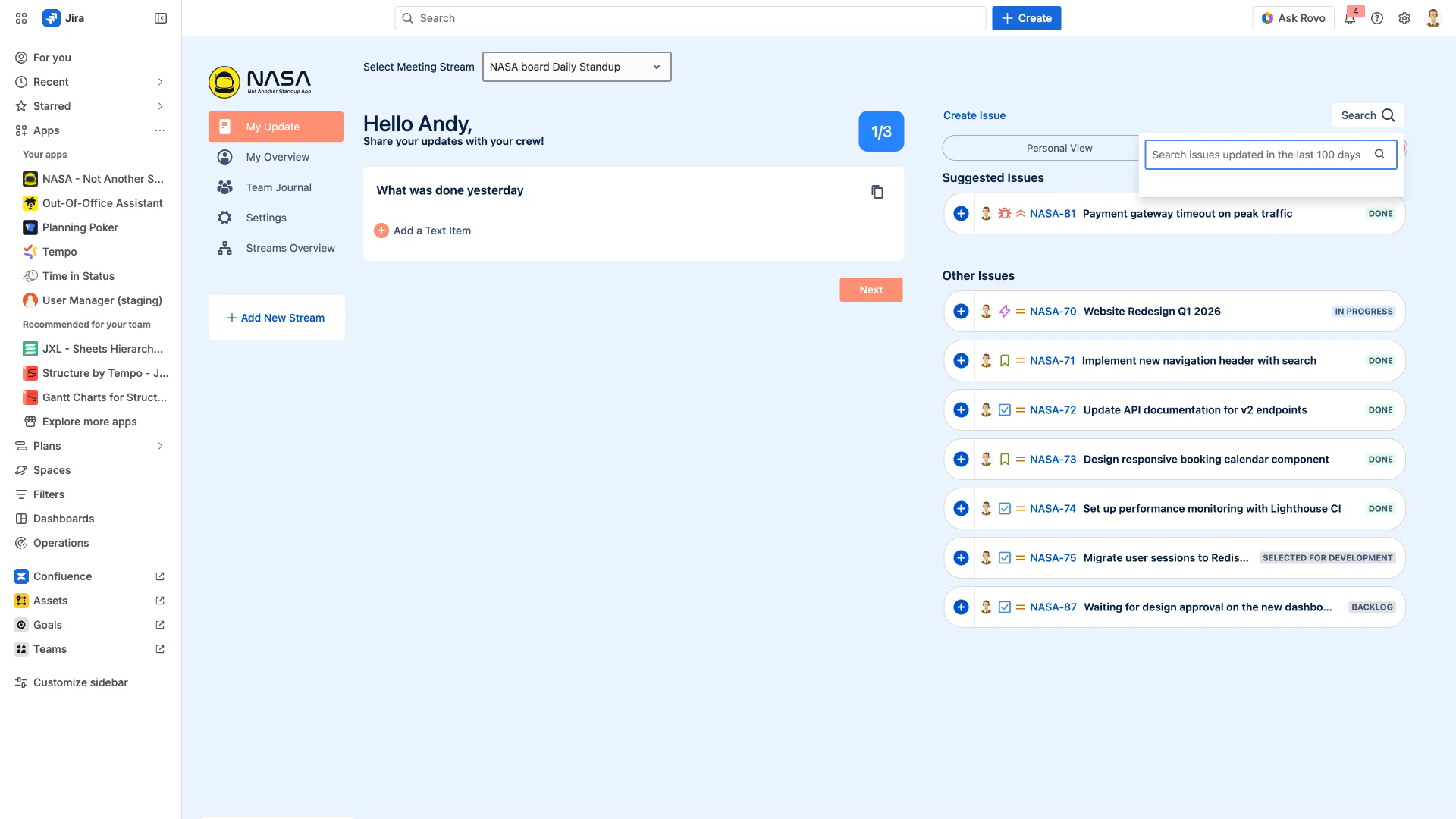Open the Tempo app from the sidebar
Image resolution: width=1456 pixels, height=819 pixels.
click(x=59, y=252)
